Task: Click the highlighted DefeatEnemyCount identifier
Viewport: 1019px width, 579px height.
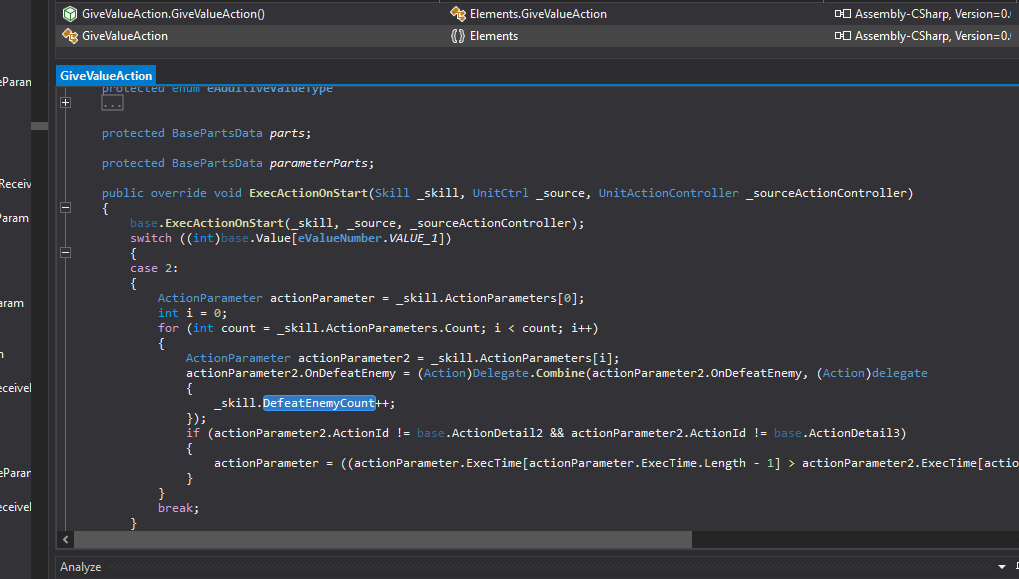Action: pyautogui.click(x=319, y=403)
